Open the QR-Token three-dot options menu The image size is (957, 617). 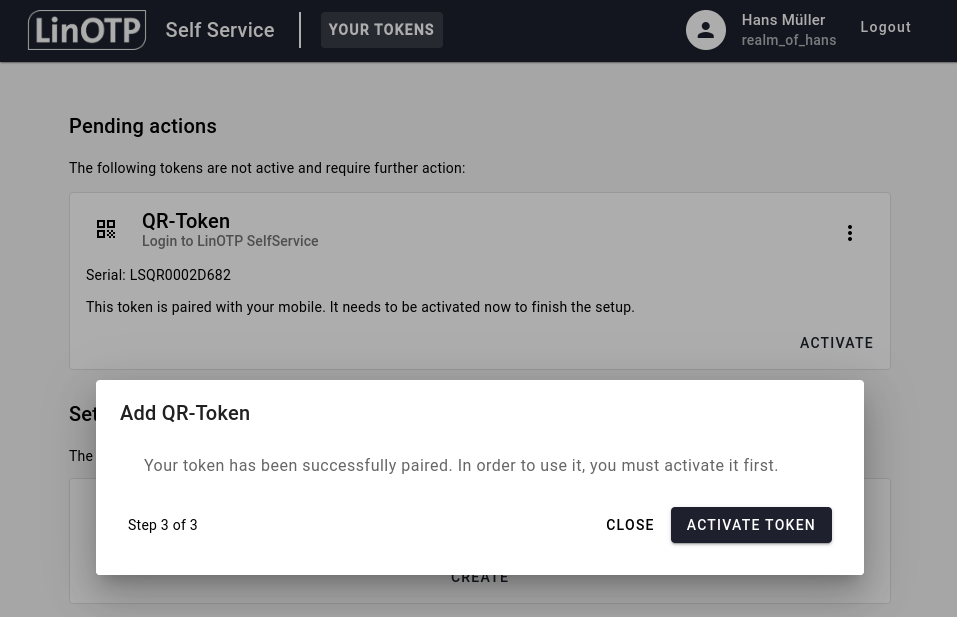coord(850,233)
